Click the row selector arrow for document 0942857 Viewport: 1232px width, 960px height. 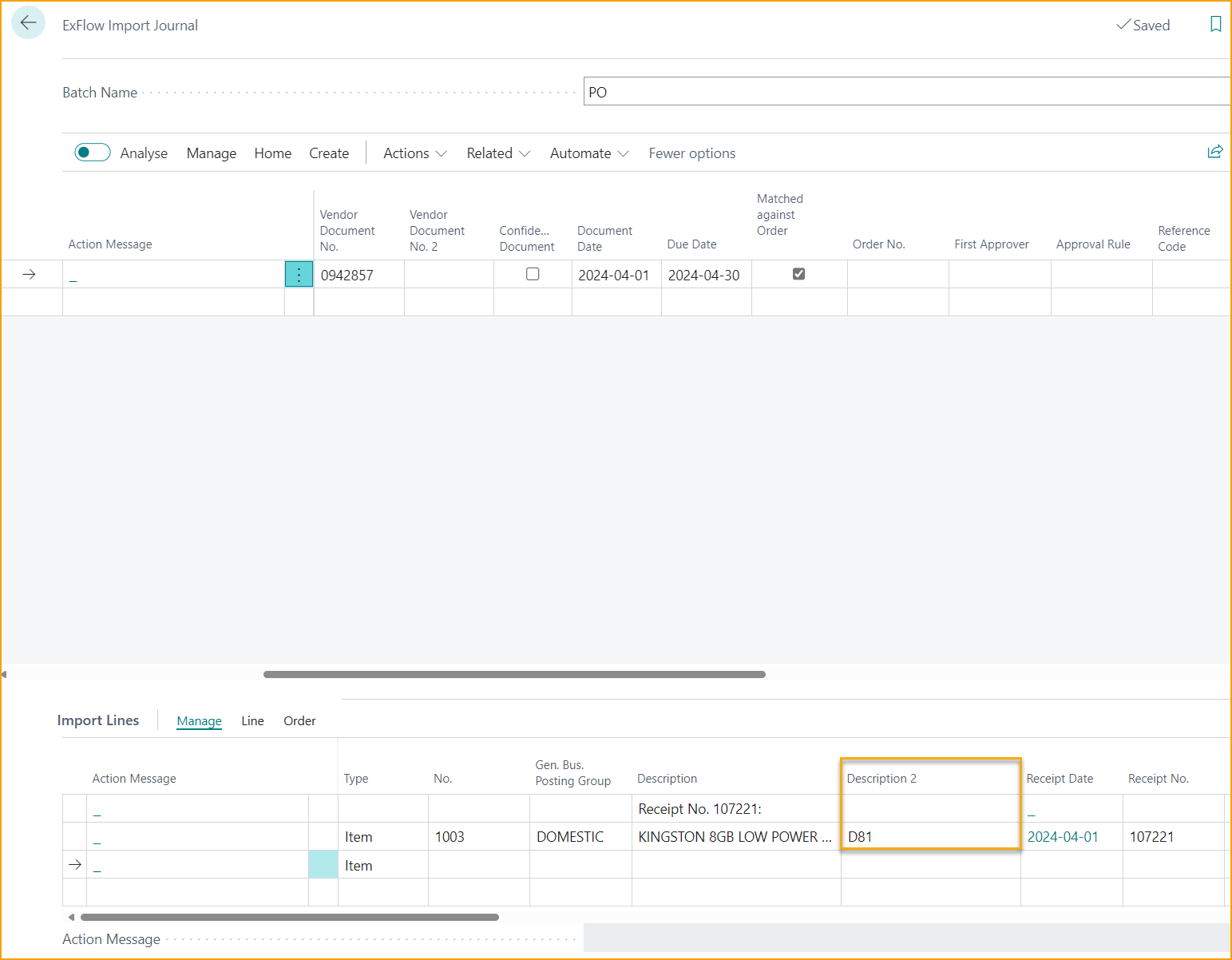point(30,275)
